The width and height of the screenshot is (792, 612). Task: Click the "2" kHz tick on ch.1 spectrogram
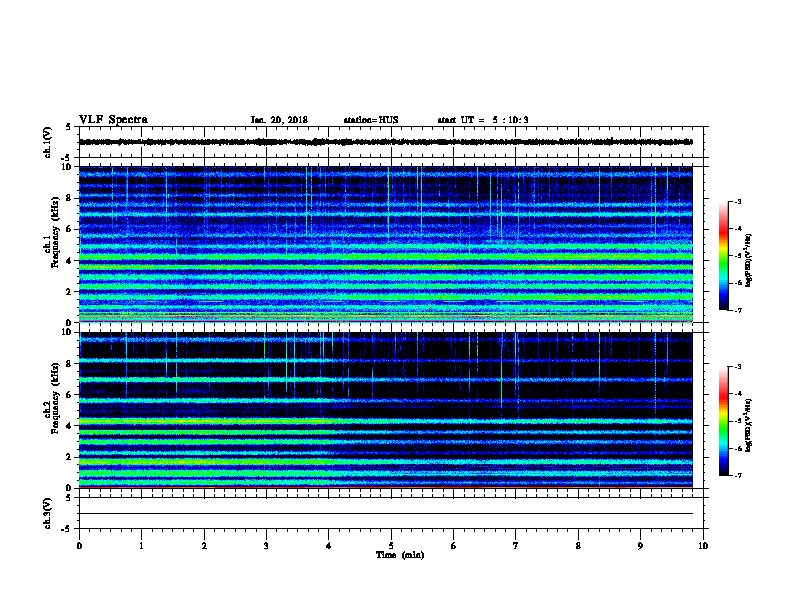69,292
